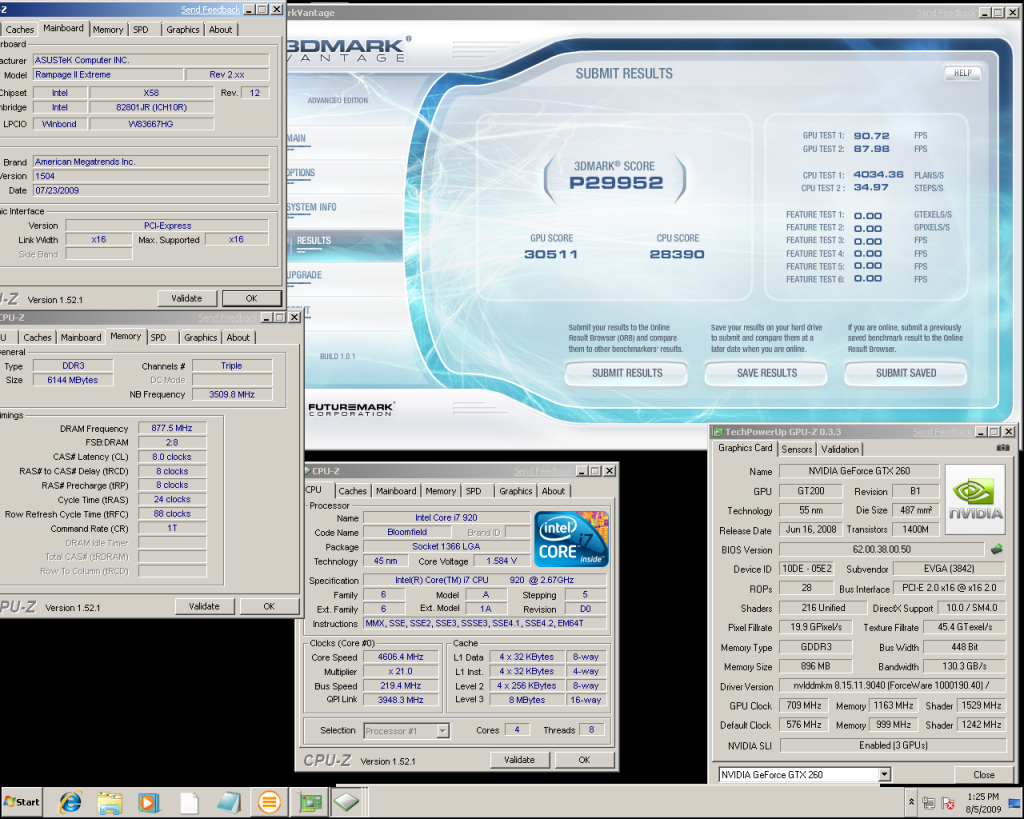Viewport: 1024px width, 819px height.
Task: Open Options in the 3DMark Vantage sidebar
Action: tap(300, 172)
